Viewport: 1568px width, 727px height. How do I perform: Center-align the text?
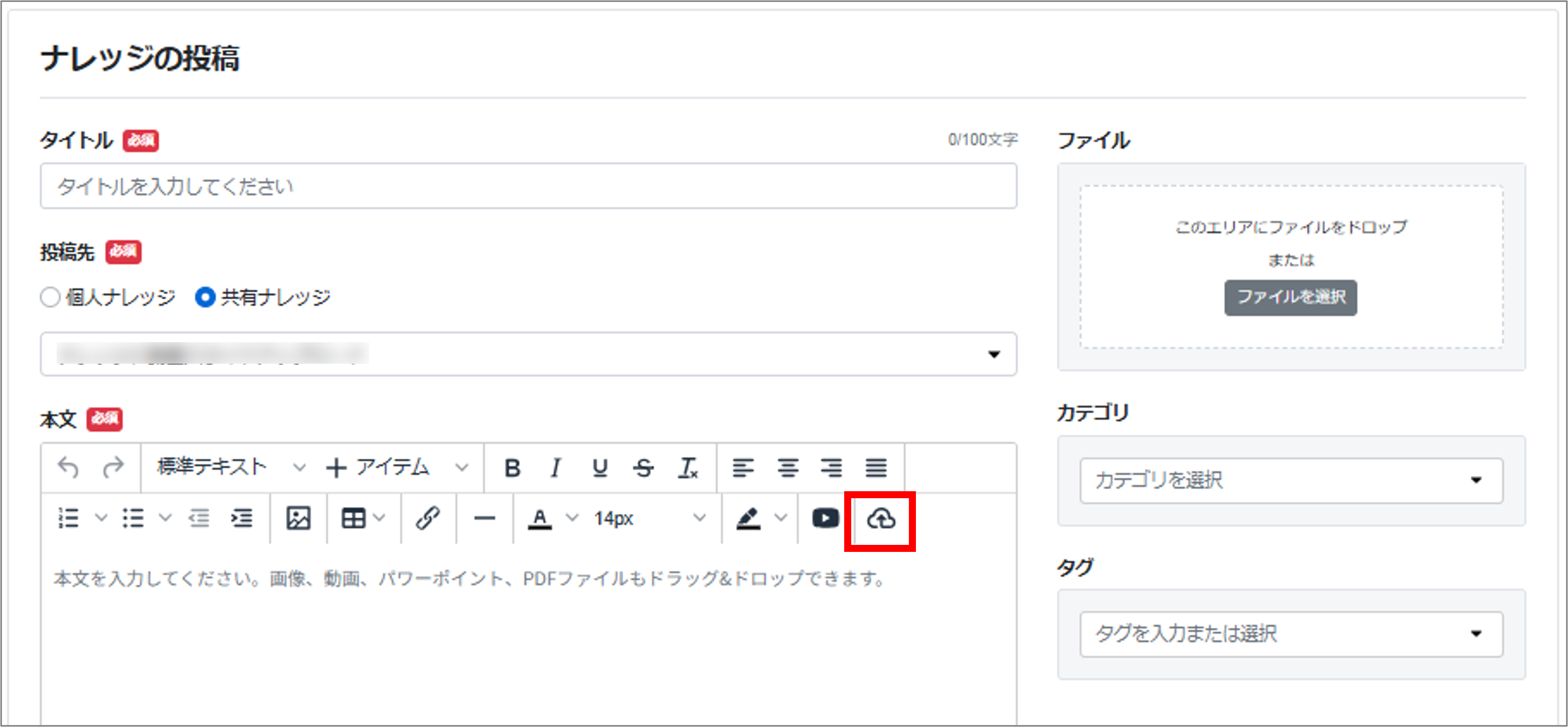[x=788, y=468]
